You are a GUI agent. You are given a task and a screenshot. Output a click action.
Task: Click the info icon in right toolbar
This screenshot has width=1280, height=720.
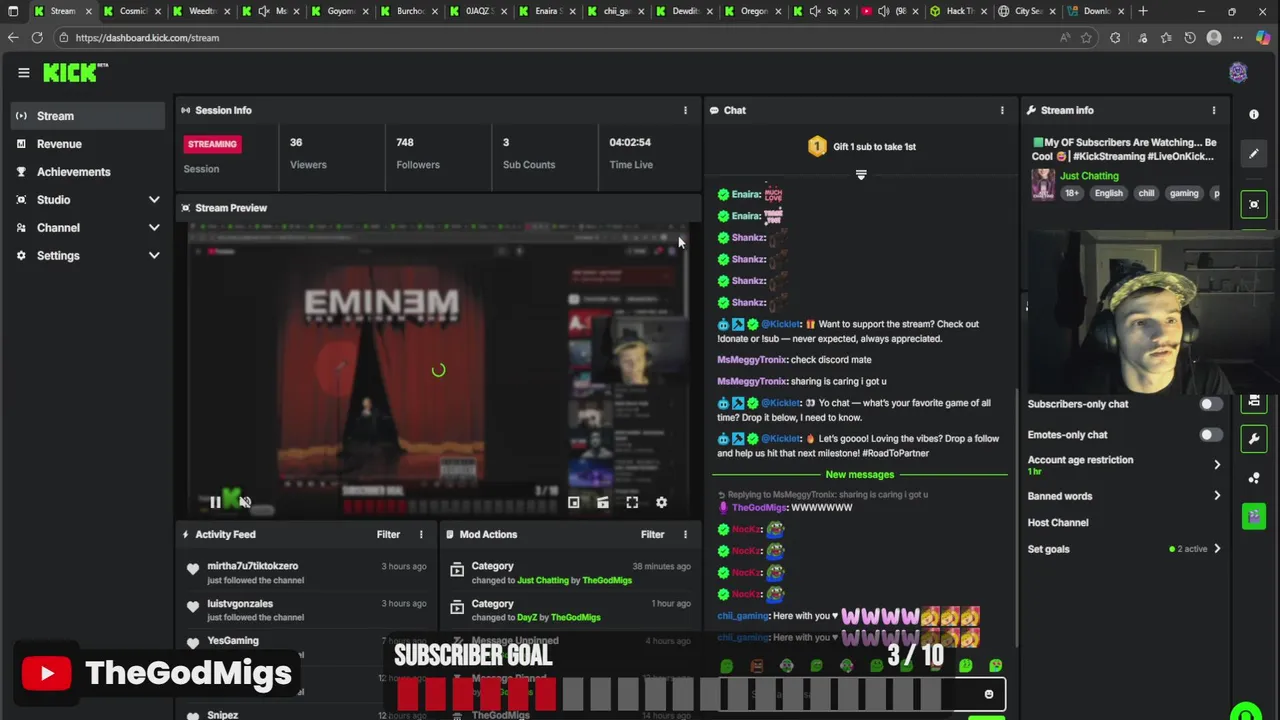tap(1254, 114)
